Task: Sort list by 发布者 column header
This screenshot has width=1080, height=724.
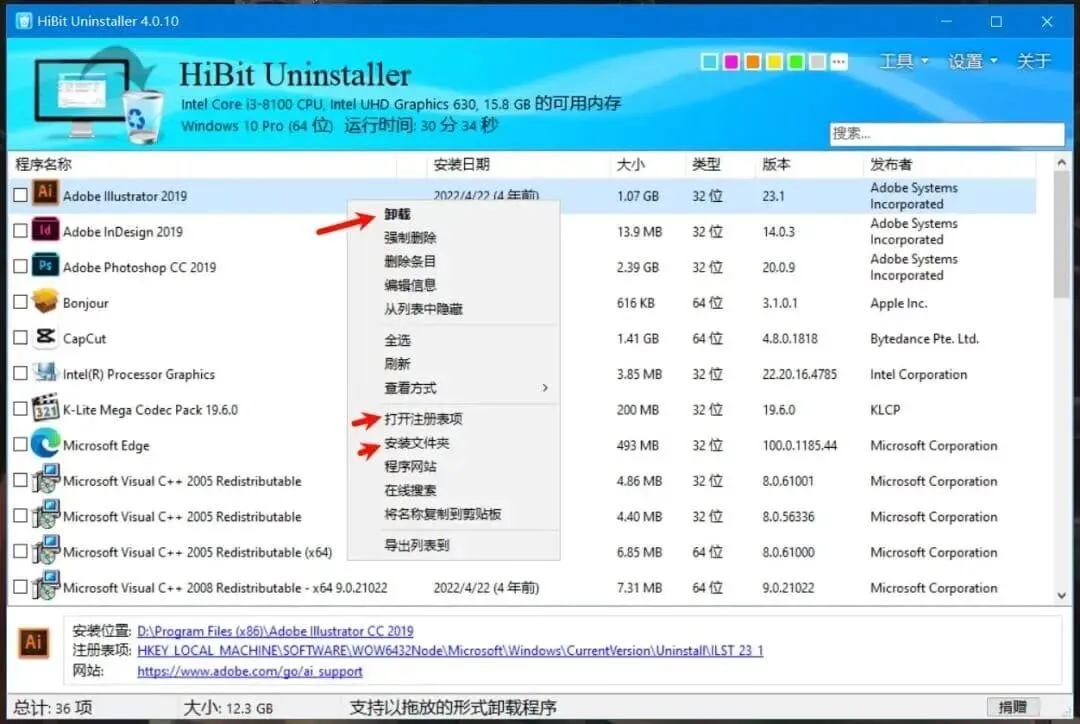Action: (x=891, y=164)
